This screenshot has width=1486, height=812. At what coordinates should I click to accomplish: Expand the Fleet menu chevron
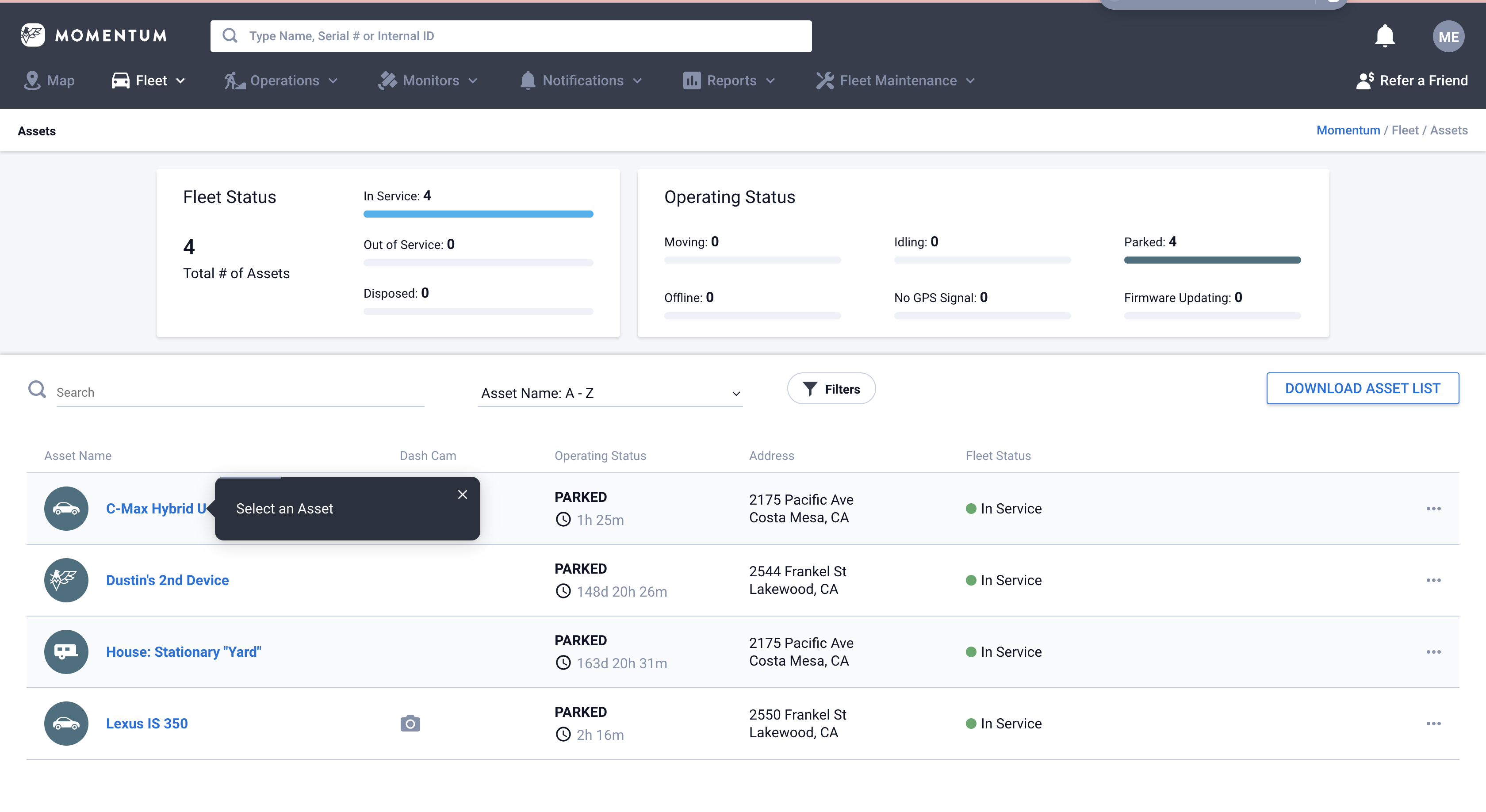180,81
